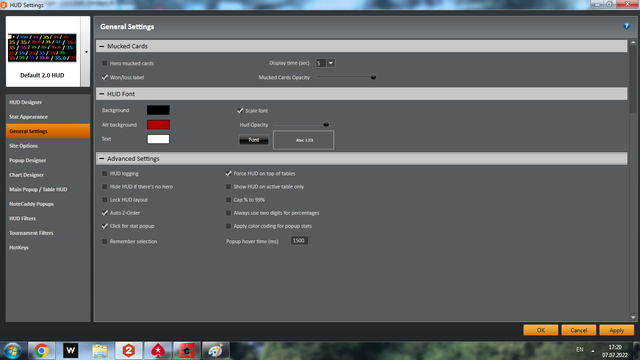
Task: Click the settings panel scroll up arrow
Action: [633, 42]
